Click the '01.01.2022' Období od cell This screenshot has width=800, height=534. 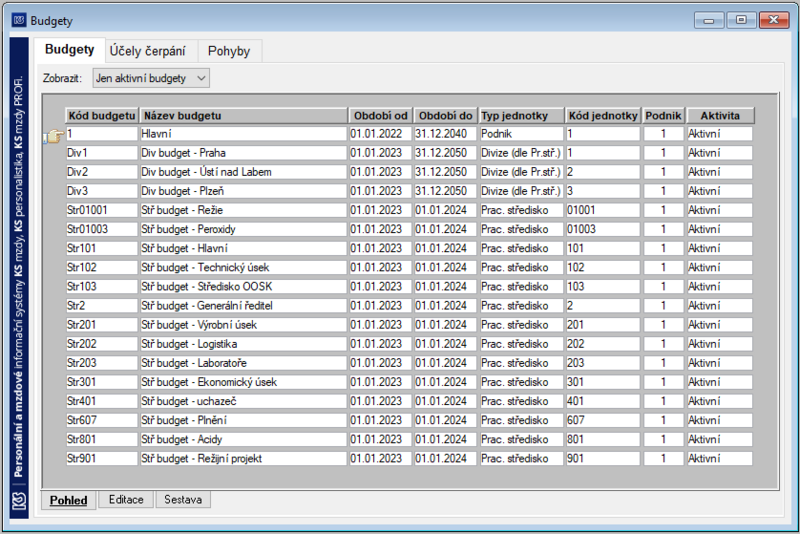point(380,134)
